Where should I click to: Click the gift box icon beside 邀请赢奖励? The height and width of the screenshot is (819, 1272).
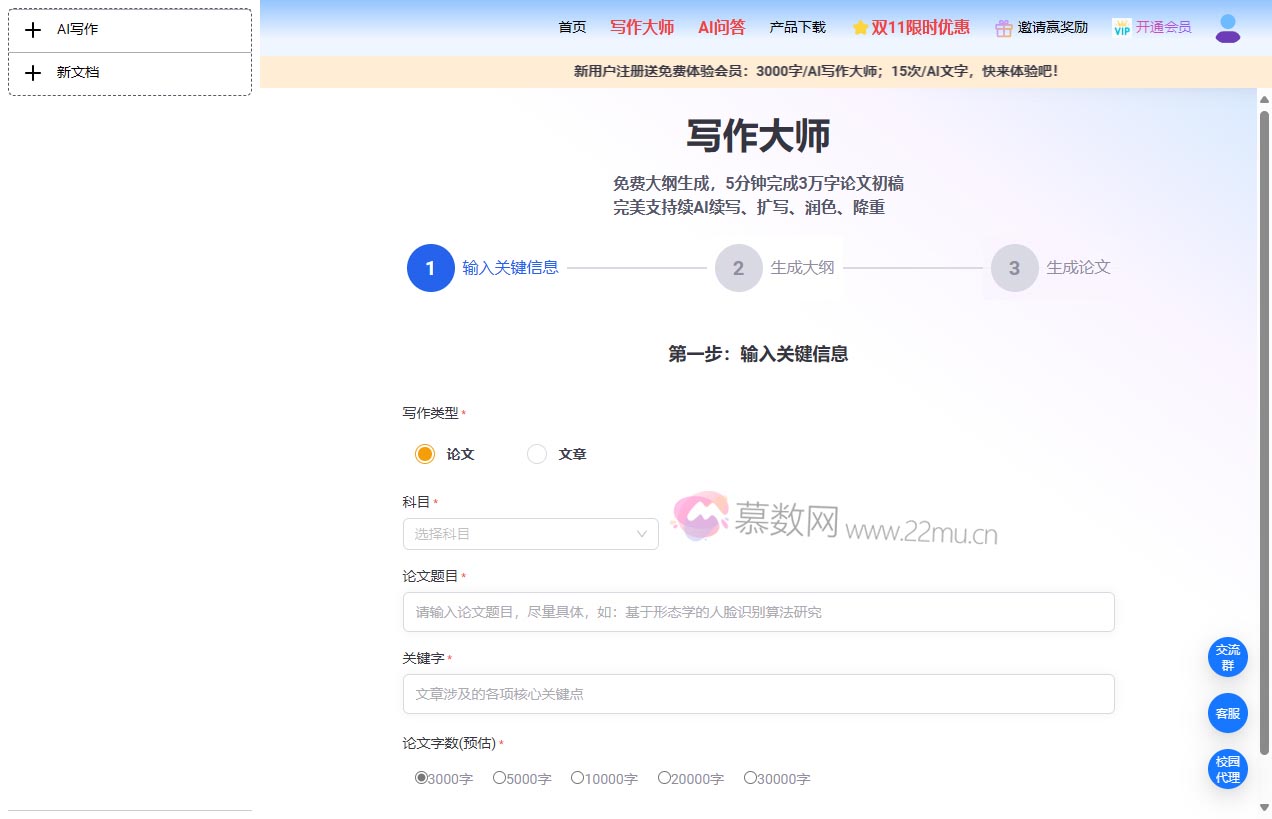[1002, 27]
